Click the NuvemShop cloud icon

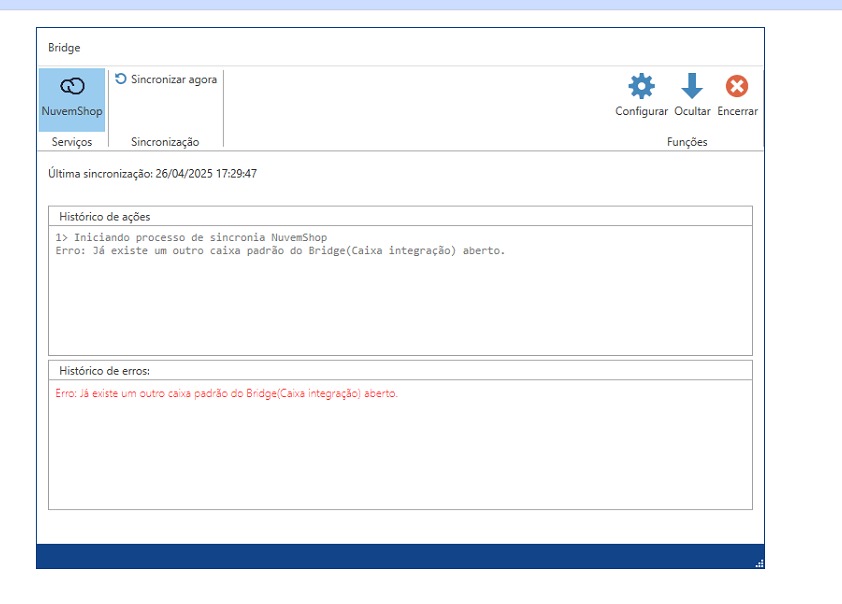[x=72, y=87]
